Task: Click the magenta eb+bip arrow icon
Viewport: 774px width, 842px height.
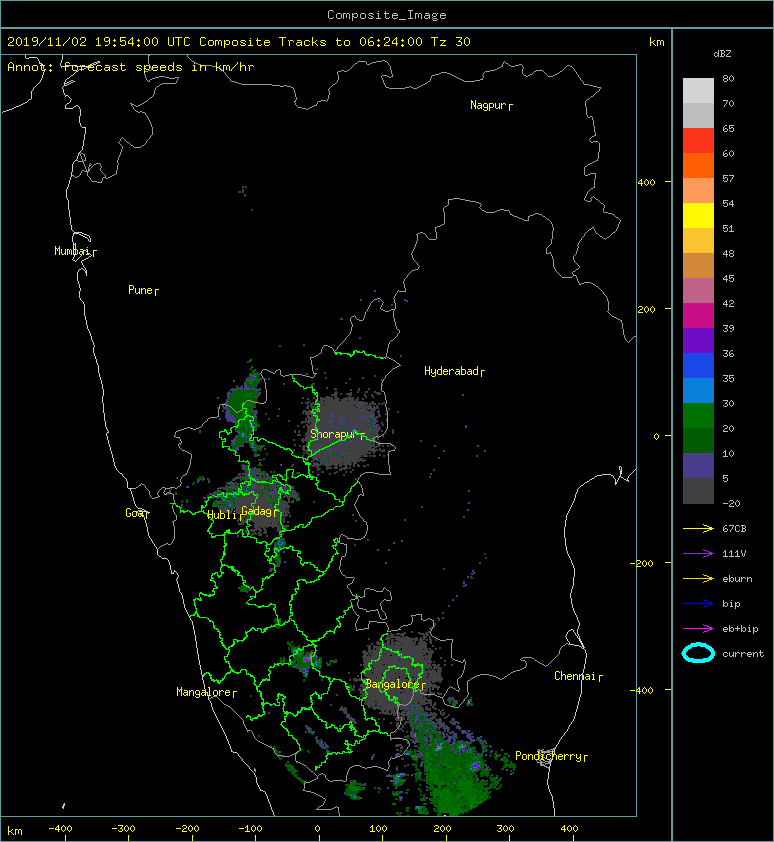Action: pyautogui.click(x=698, y=628)
